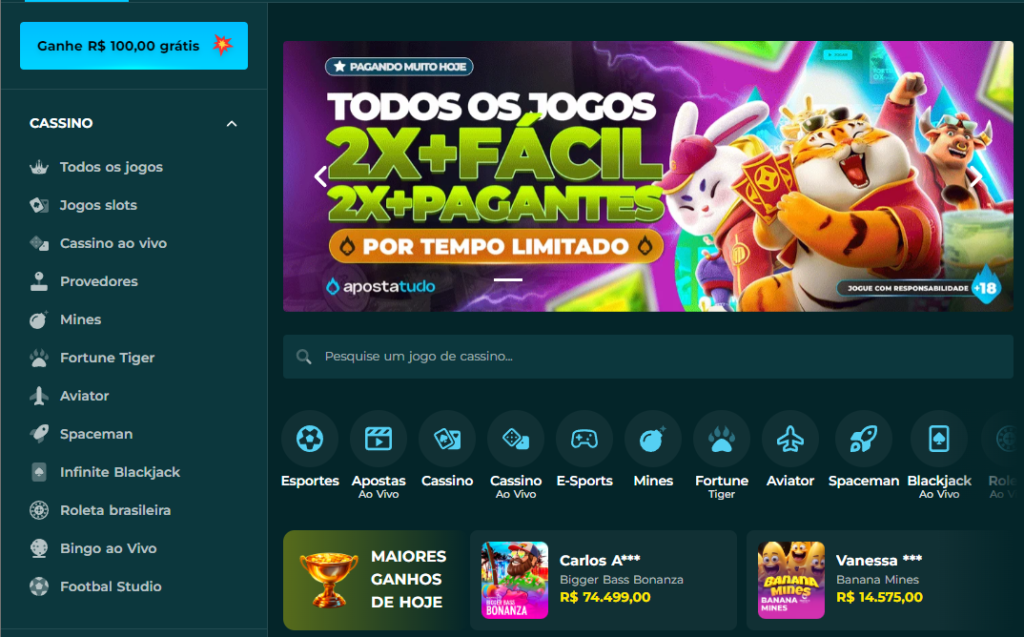The height and width of the screenshot is (637, 1024).
Task: Click the R$ 14.575,00 win amount
Action: click(880, 597)
